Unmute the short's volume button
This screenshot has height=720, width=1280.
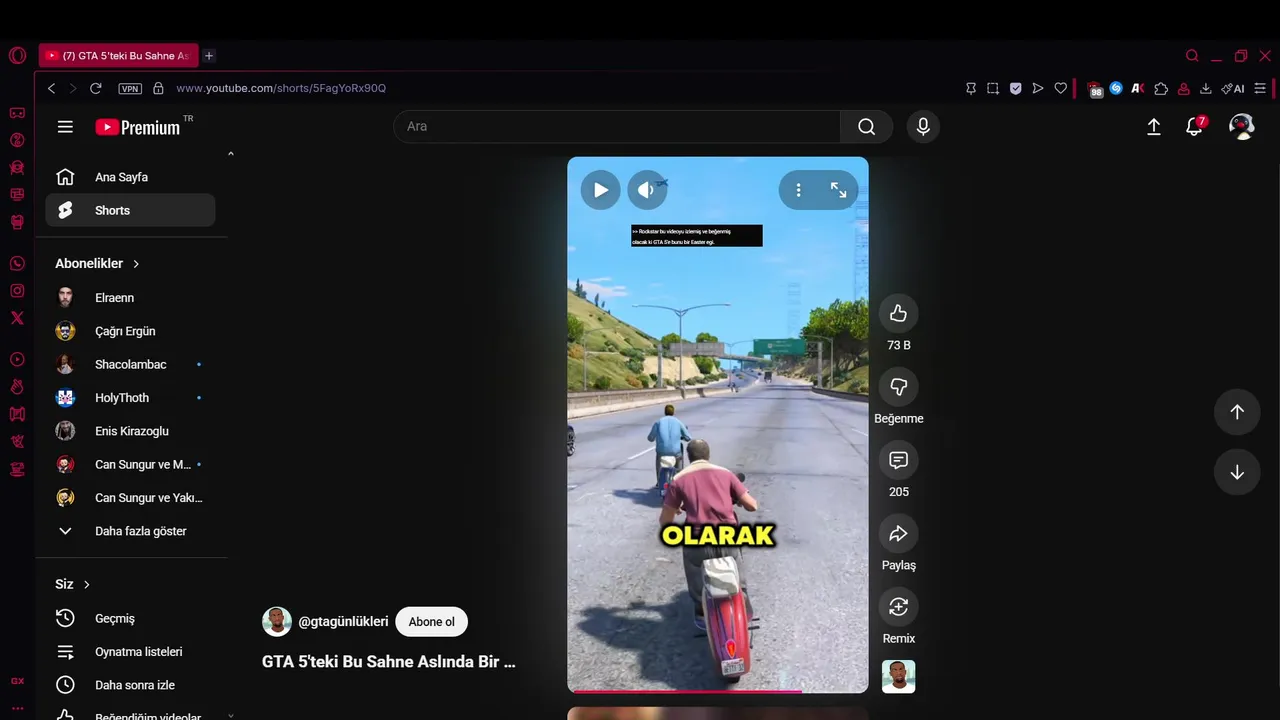pos(647,190)
